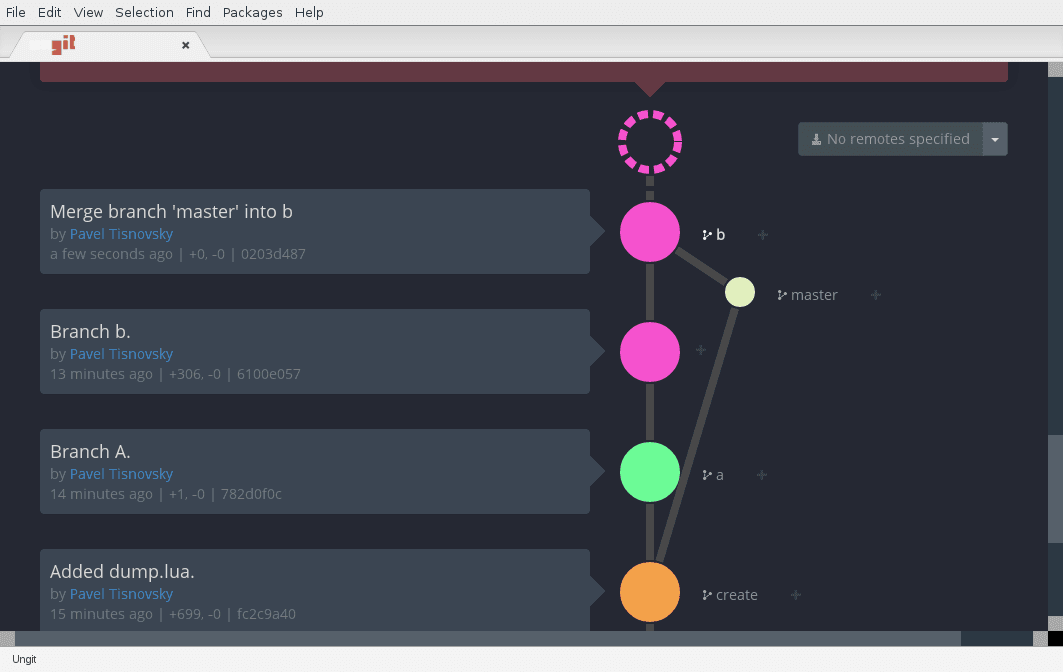Click commit hash 782d0f0c

[x=252, y=494]
